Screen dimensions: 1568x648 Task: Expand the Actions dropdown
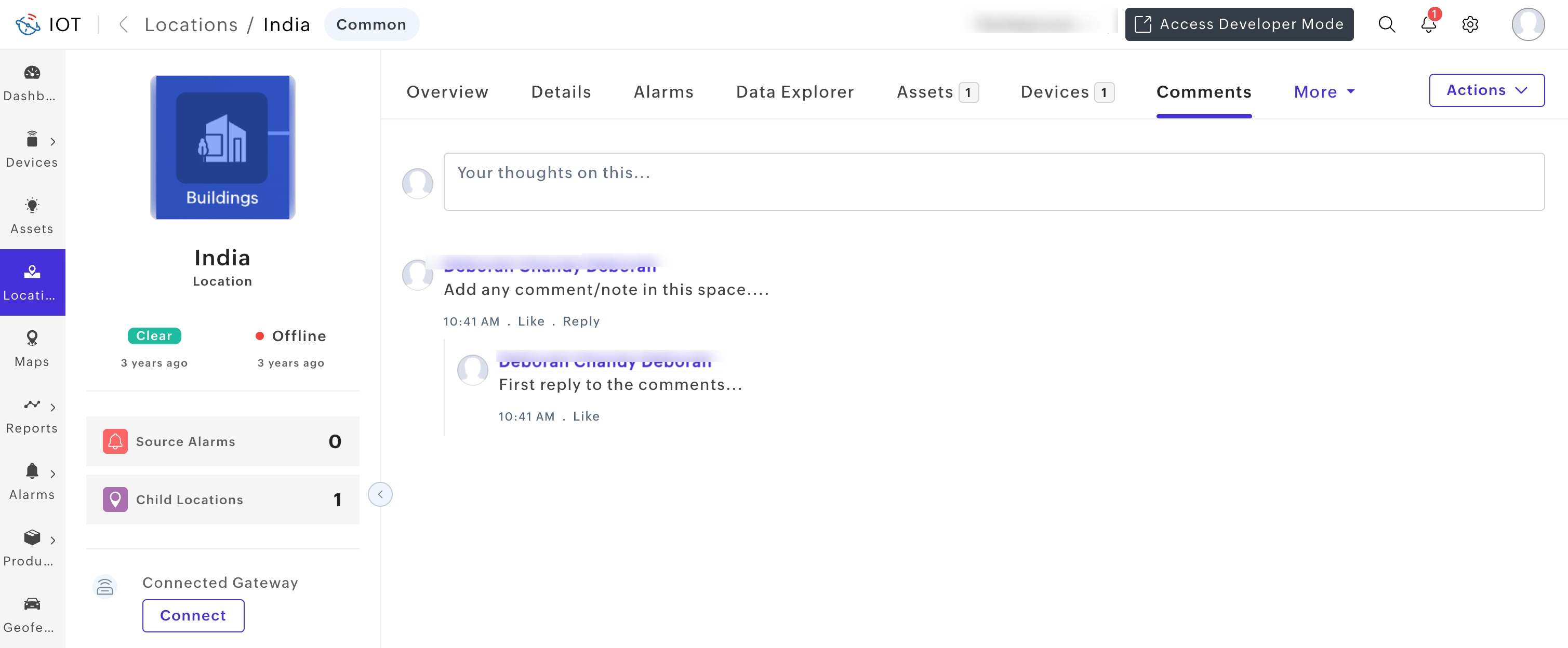pyautogui.click(x=1486, y=90)
